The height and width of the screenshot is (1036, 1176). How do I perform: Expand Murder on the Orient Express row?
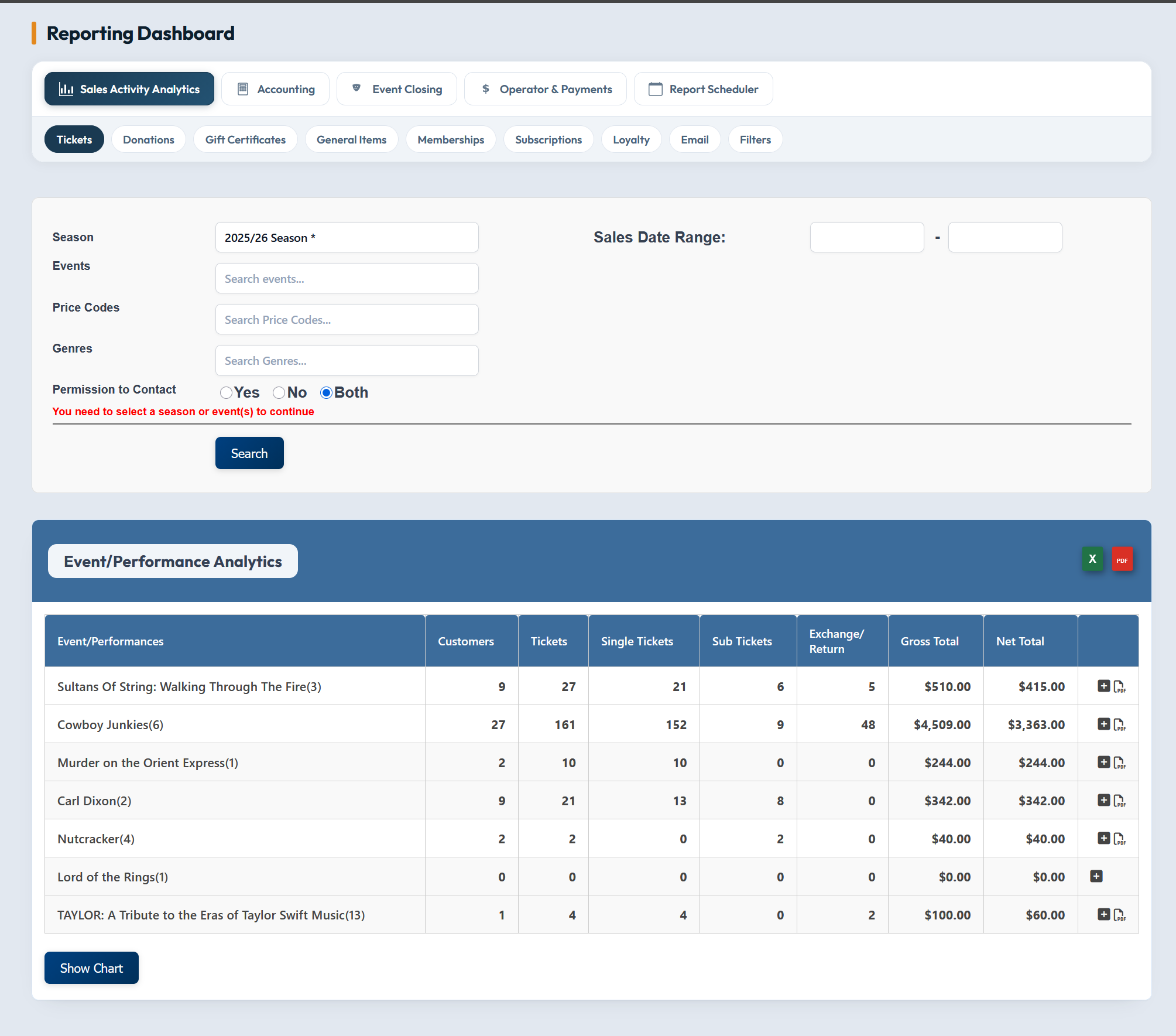[x=1103, y=762]
